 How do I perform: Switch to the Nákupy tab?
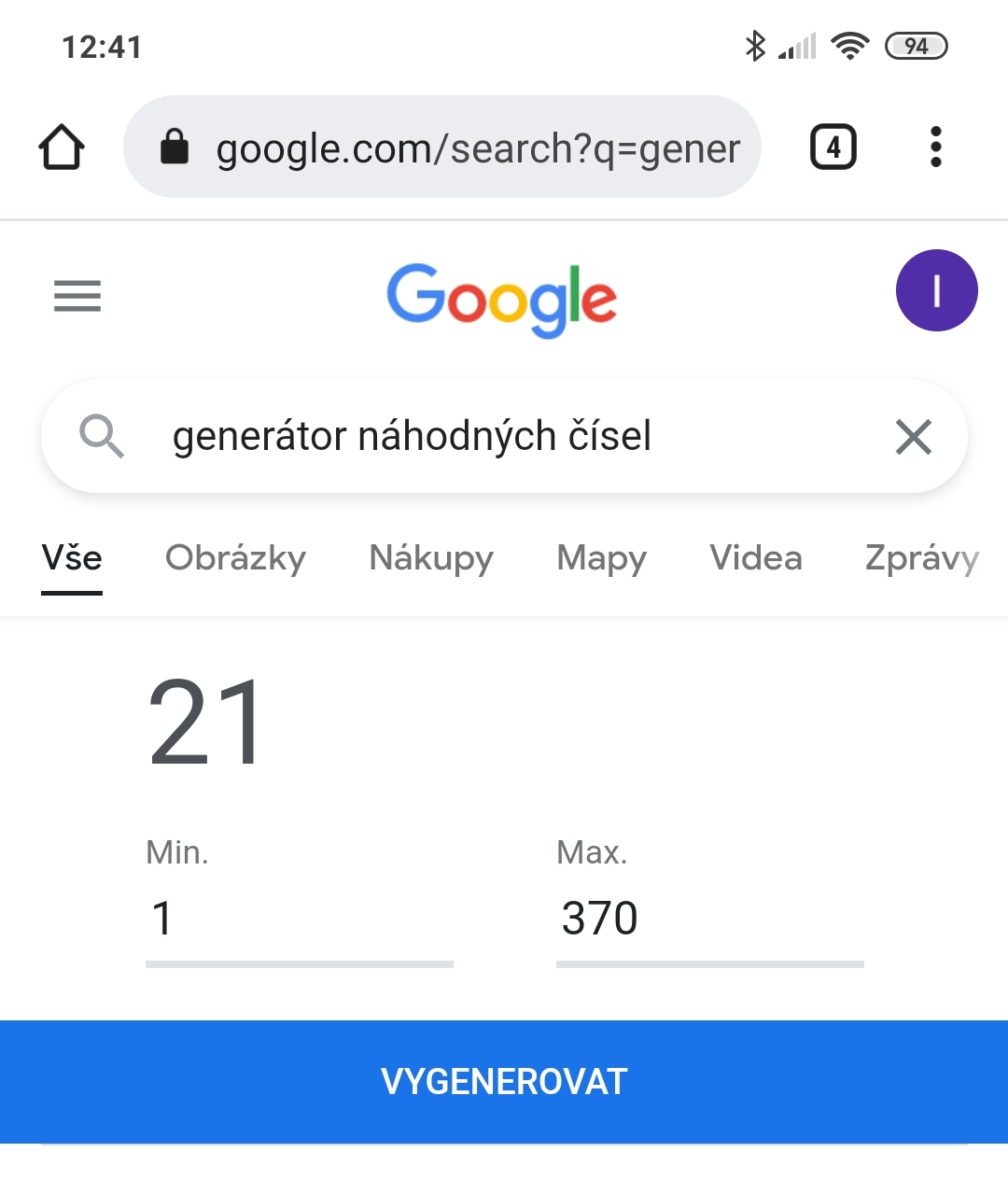431,558
